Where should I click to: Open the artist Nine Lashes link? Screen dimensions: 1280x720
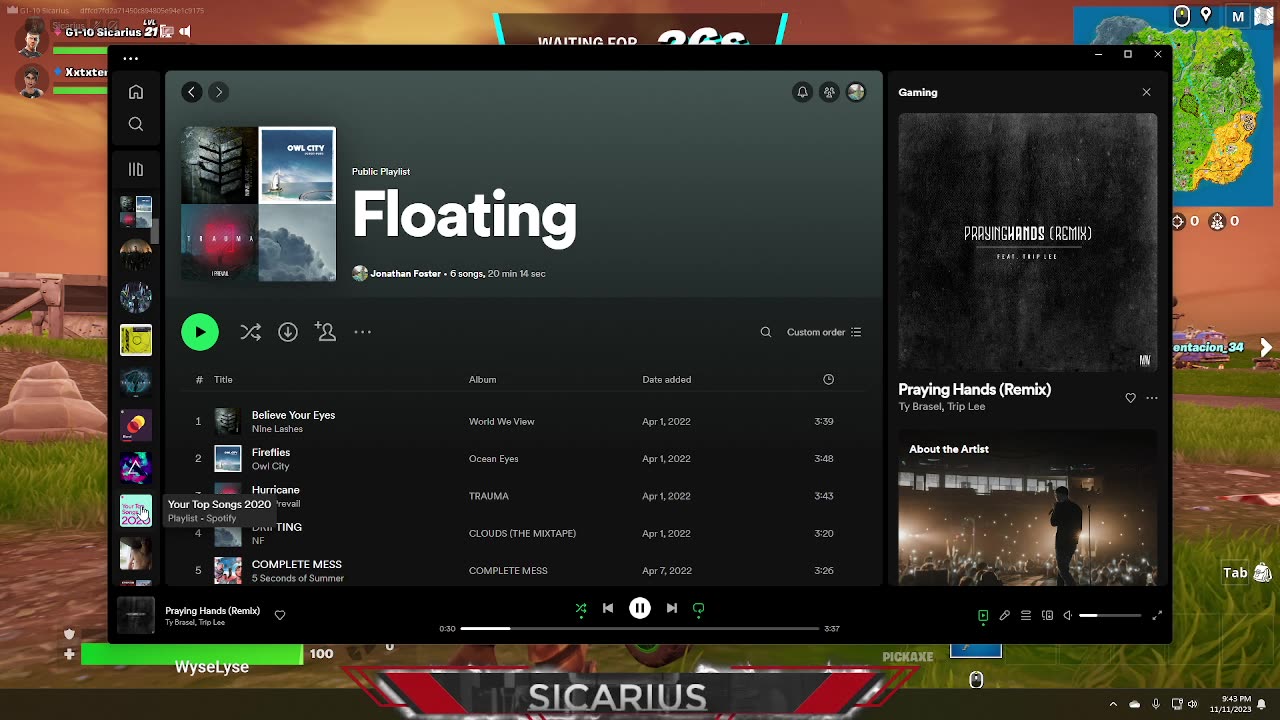point(277,429)
